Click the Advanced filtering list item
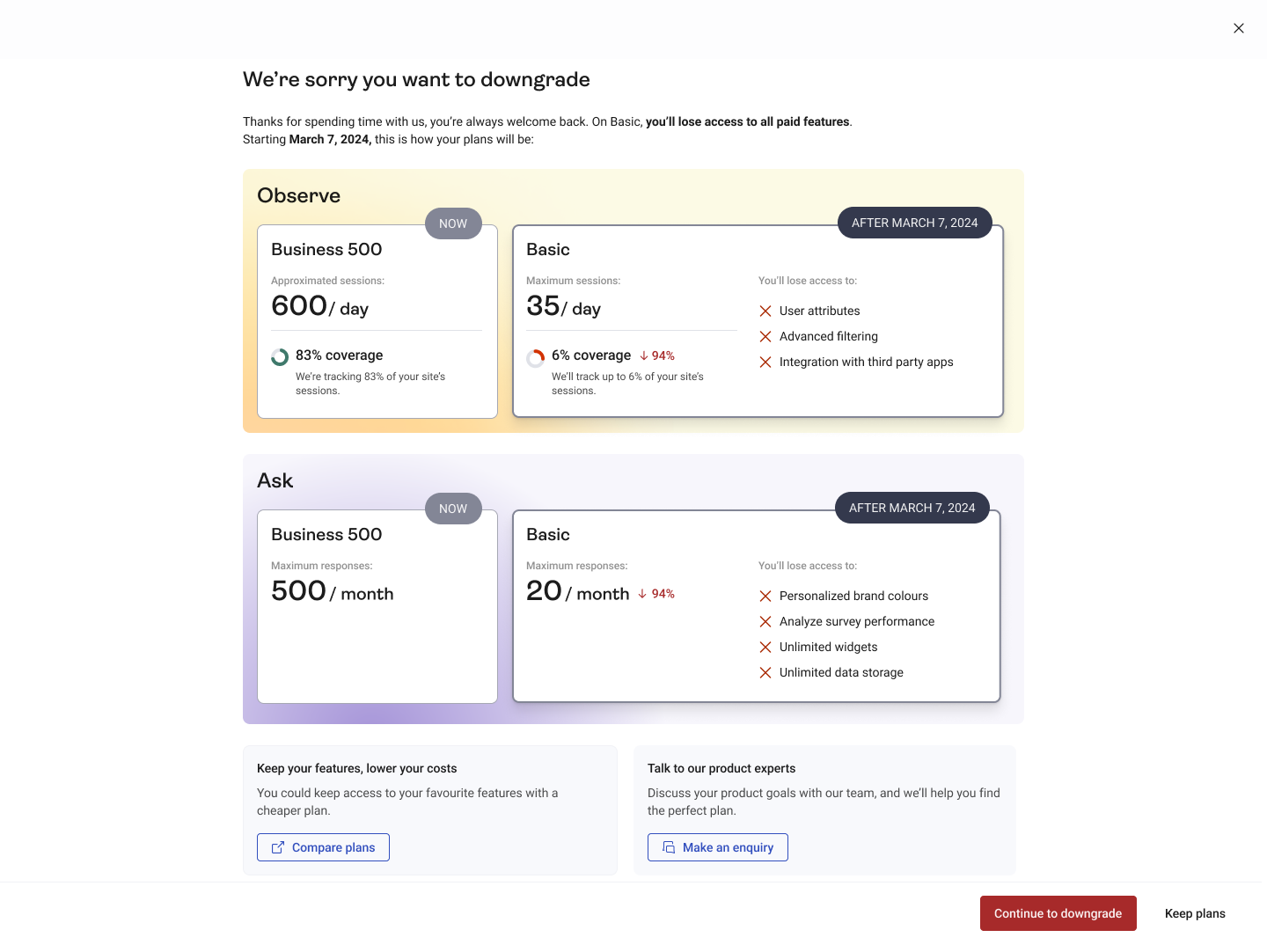Viewport: 1267px width, 952px height. click(x=829, y=336)
